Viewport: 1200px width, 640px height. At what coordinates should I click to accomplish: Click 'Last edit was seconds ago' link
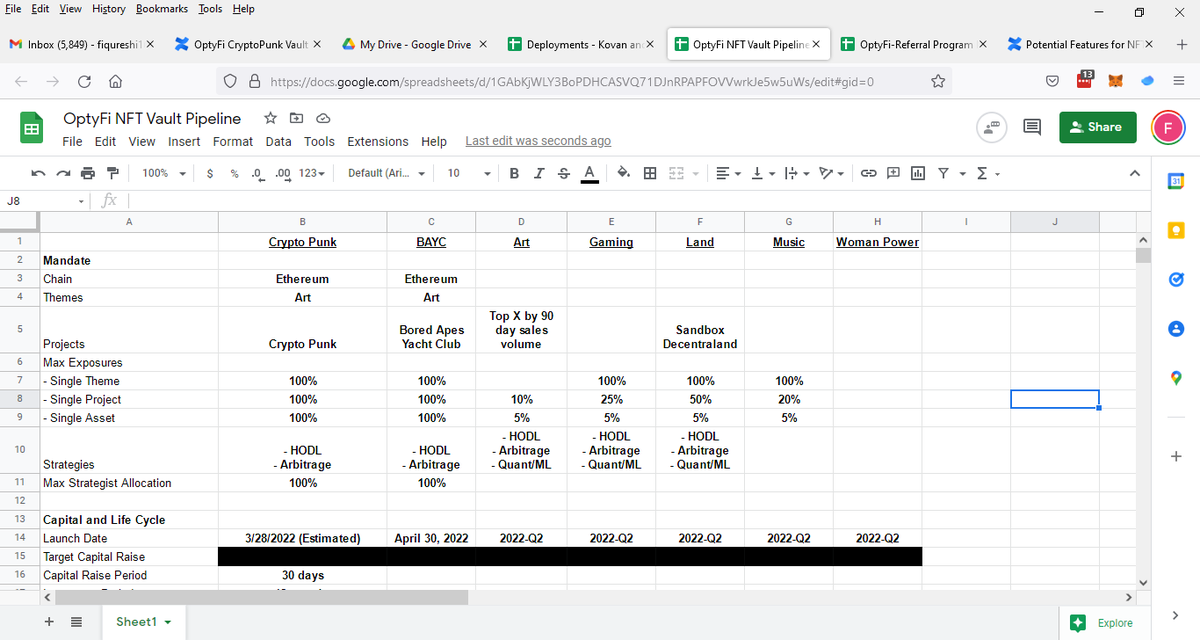538,141
